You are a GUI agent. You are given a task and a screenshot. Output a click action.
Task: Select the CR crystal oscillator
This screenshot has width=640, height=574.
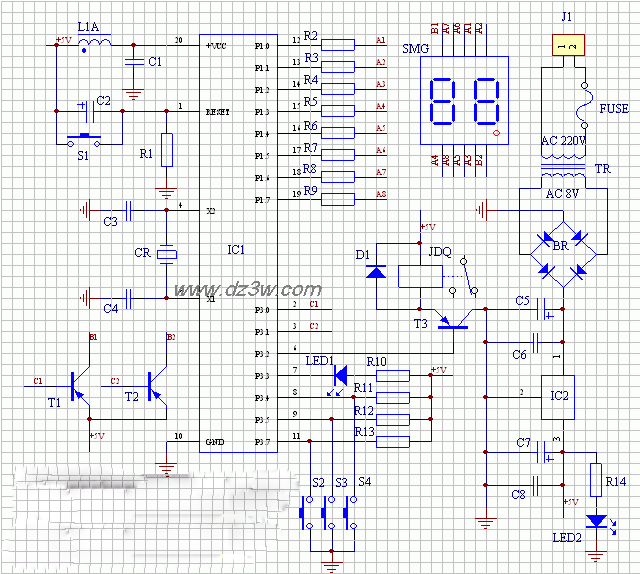coord(167,254)
